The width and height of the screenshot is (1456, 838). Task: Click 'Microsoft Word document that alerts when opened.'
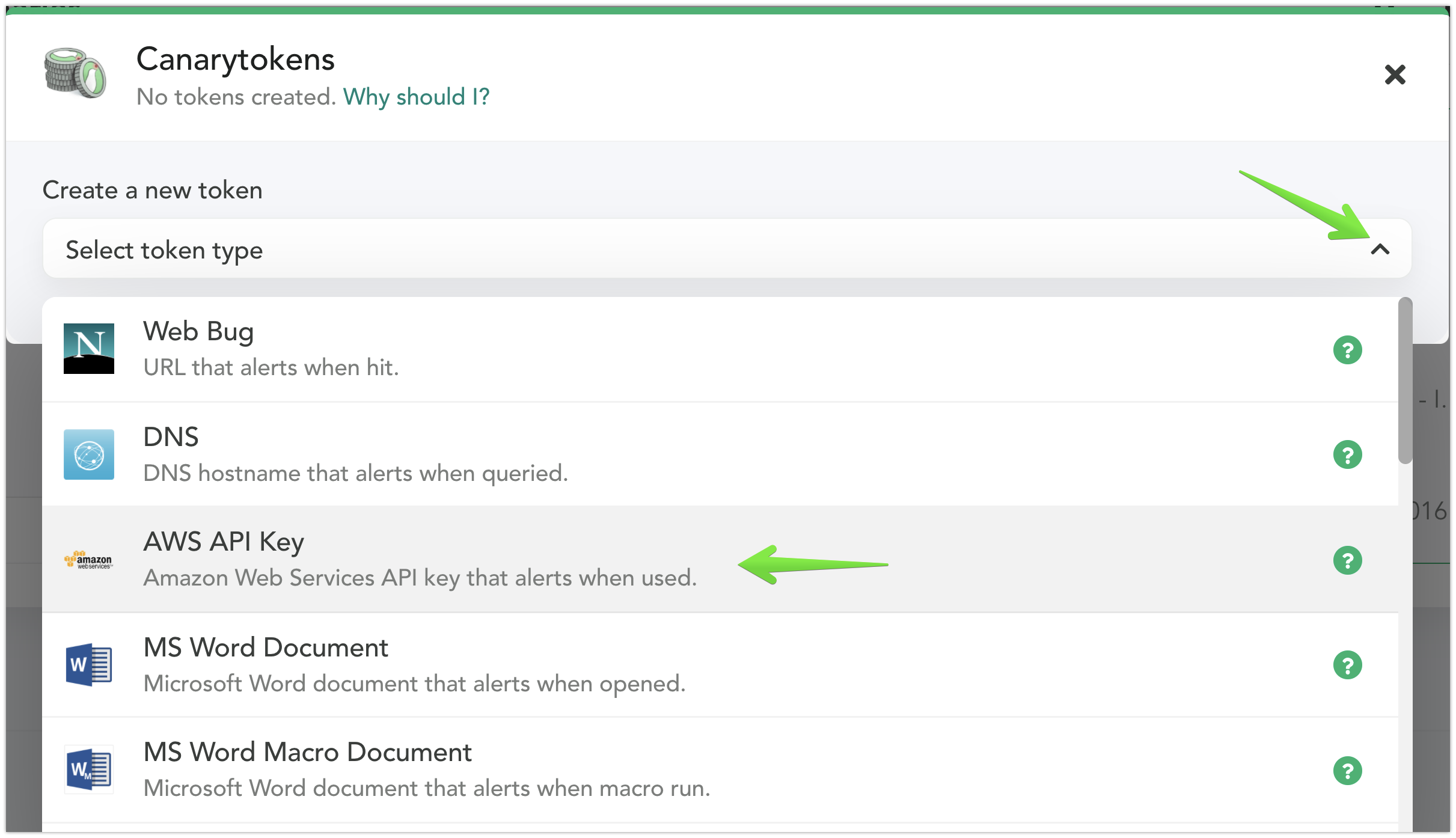pos(414,684)
